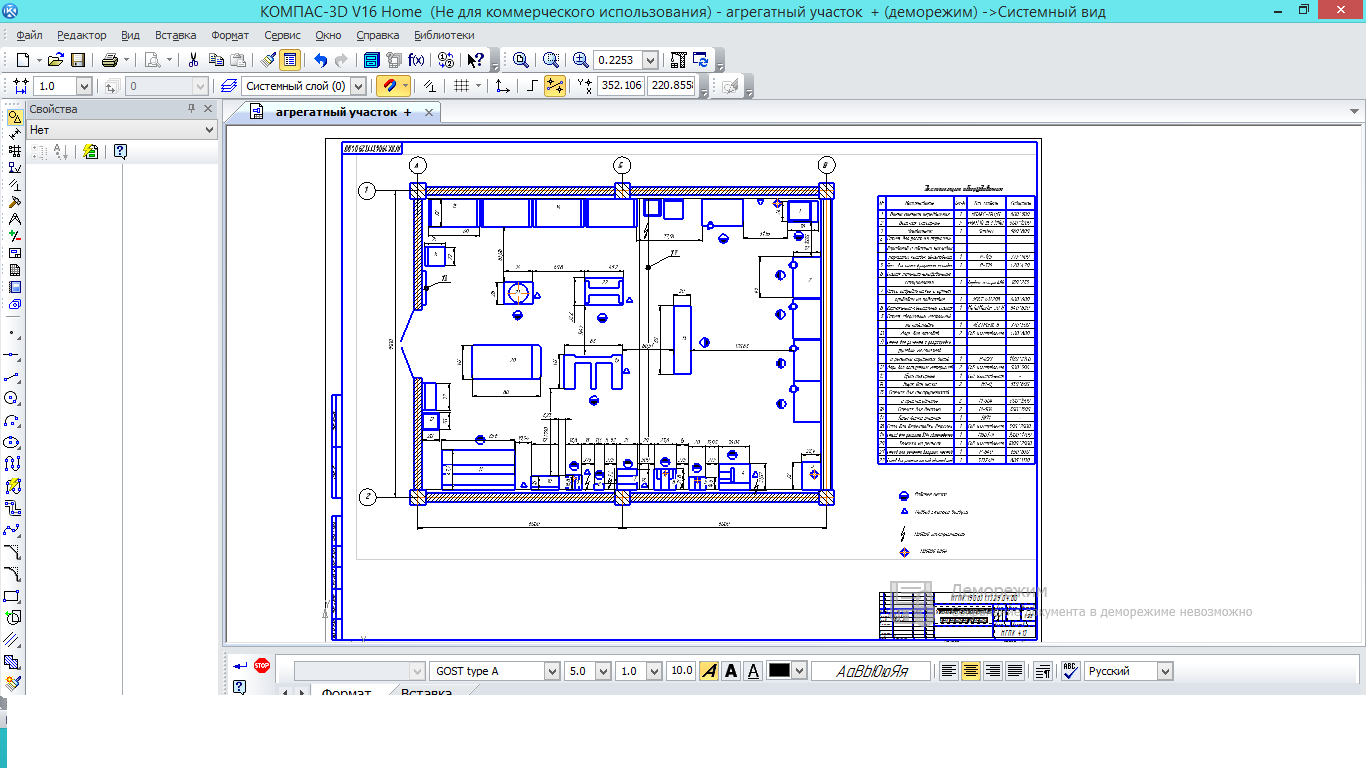Switch to the Формат bottom tab
The width and height of the screenshot is (1366, 768).
pos(346,691)
